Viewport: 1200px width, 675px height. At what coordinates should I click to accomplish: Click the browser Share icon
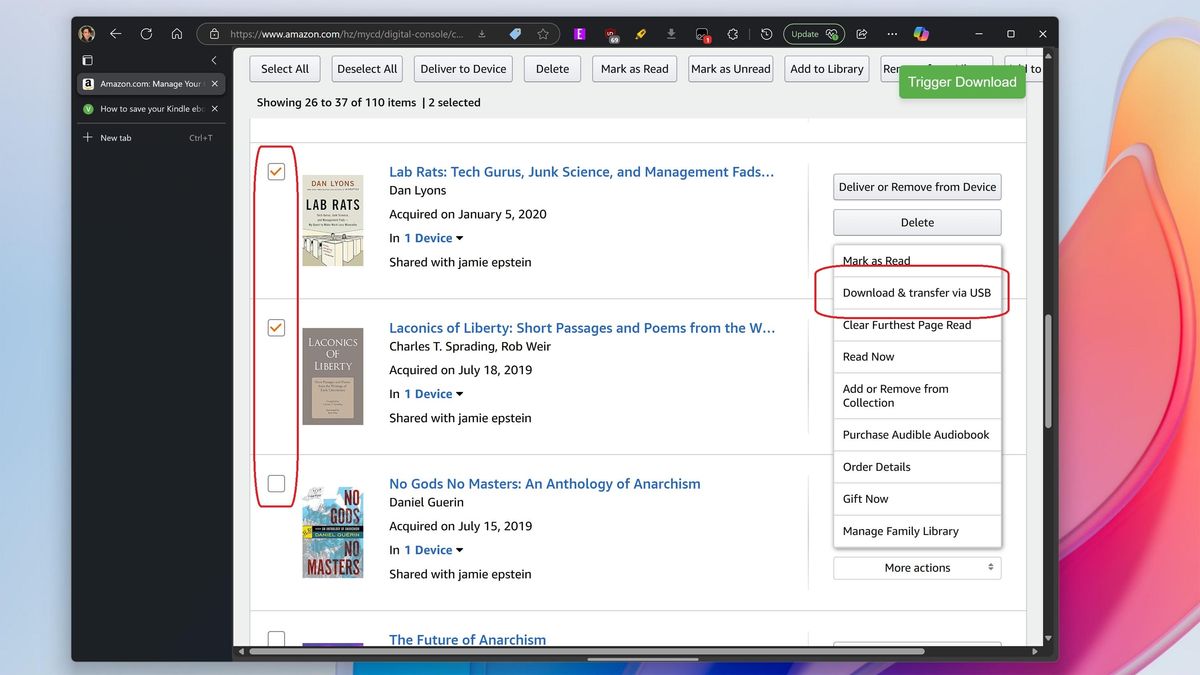pyautogui.click(x=861, y=33)
